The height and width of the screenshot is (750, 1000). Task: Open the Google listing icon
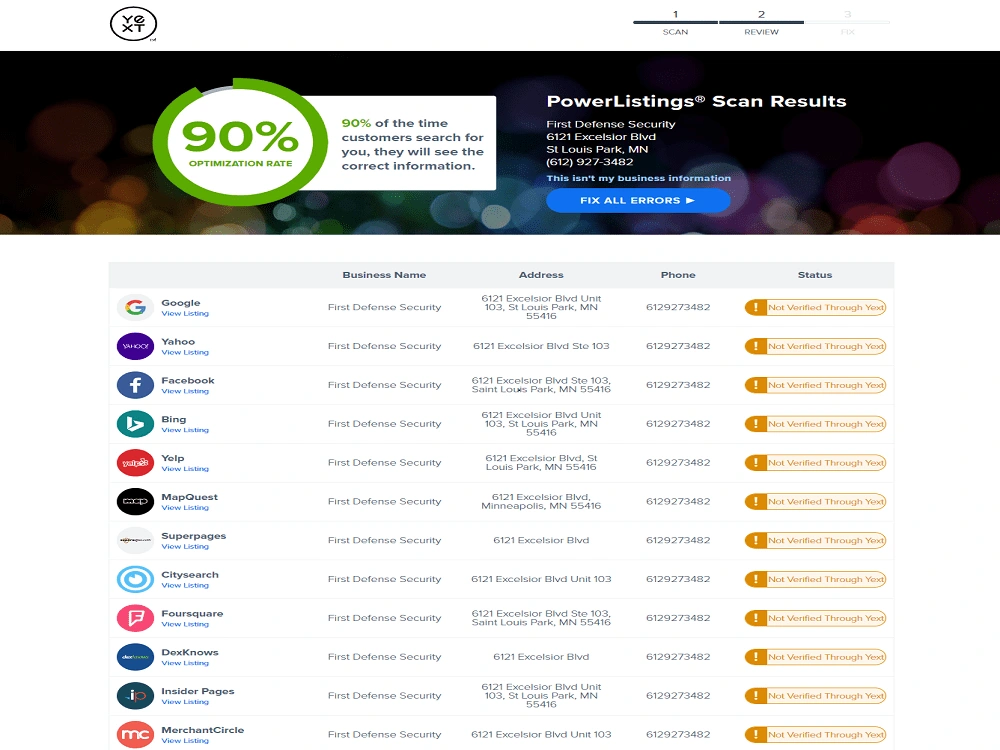[x=135, y=307]
